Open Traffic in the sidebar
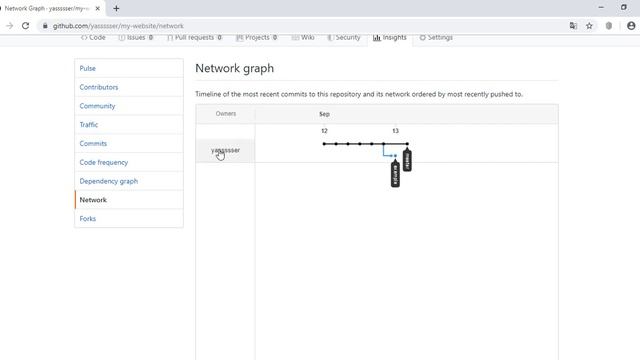640x360 pixels. tap(129, 124)
